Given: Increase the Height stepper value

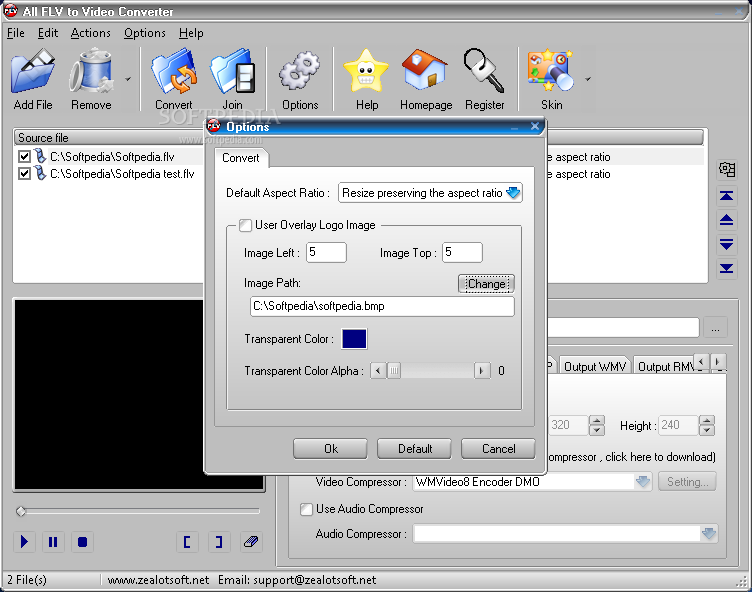Looking at the screenshot, I should pos(706,420).
